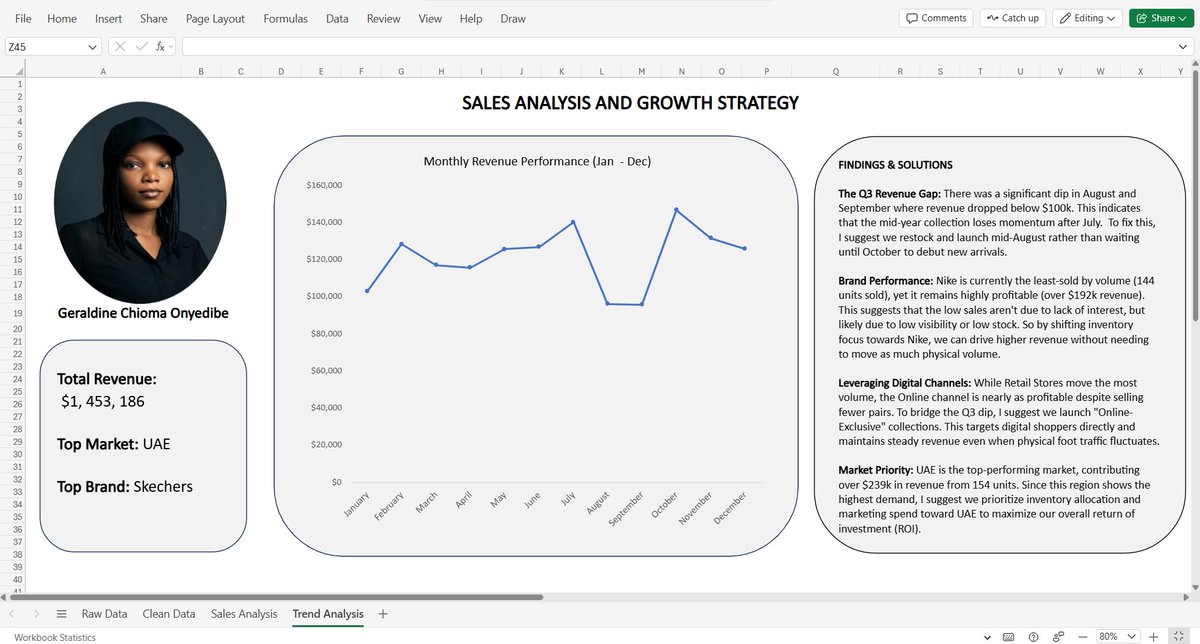Add a new sheet with plus icon

point(383,614)
